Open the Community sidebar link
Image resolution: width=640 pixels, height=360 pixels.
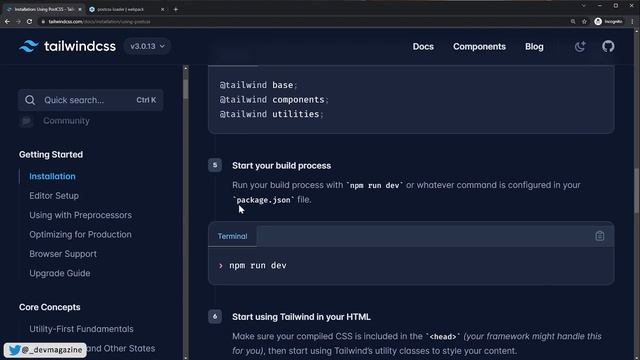pyautogui.click(x=66, y=121)
